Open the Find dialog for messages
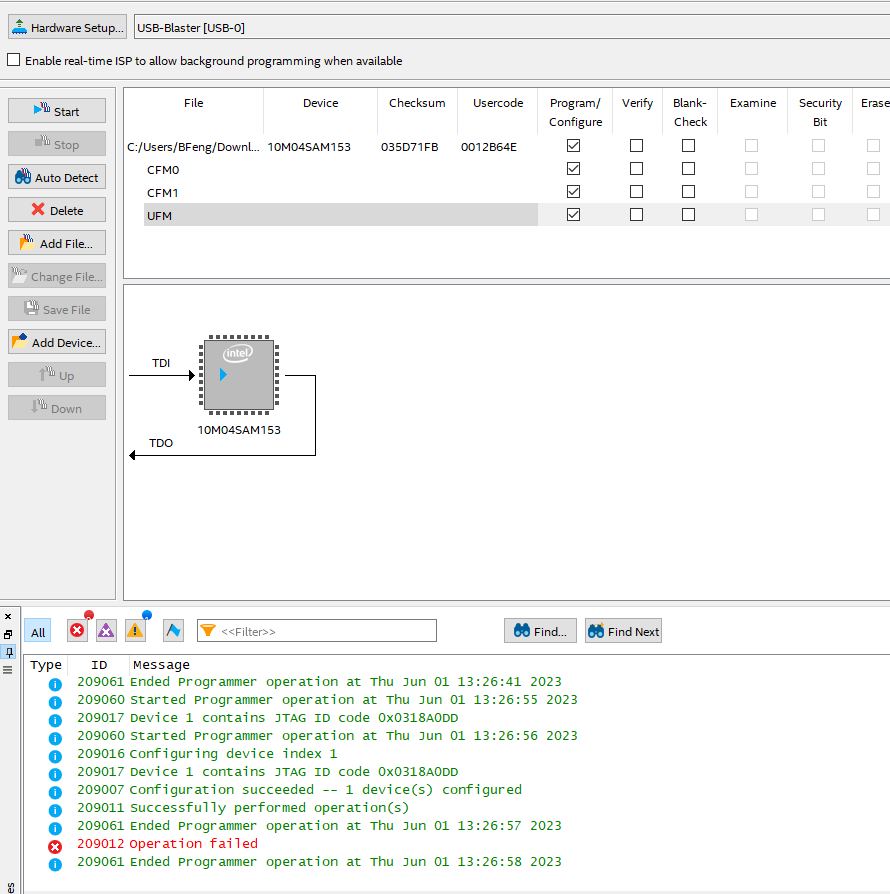 [540, 631]
